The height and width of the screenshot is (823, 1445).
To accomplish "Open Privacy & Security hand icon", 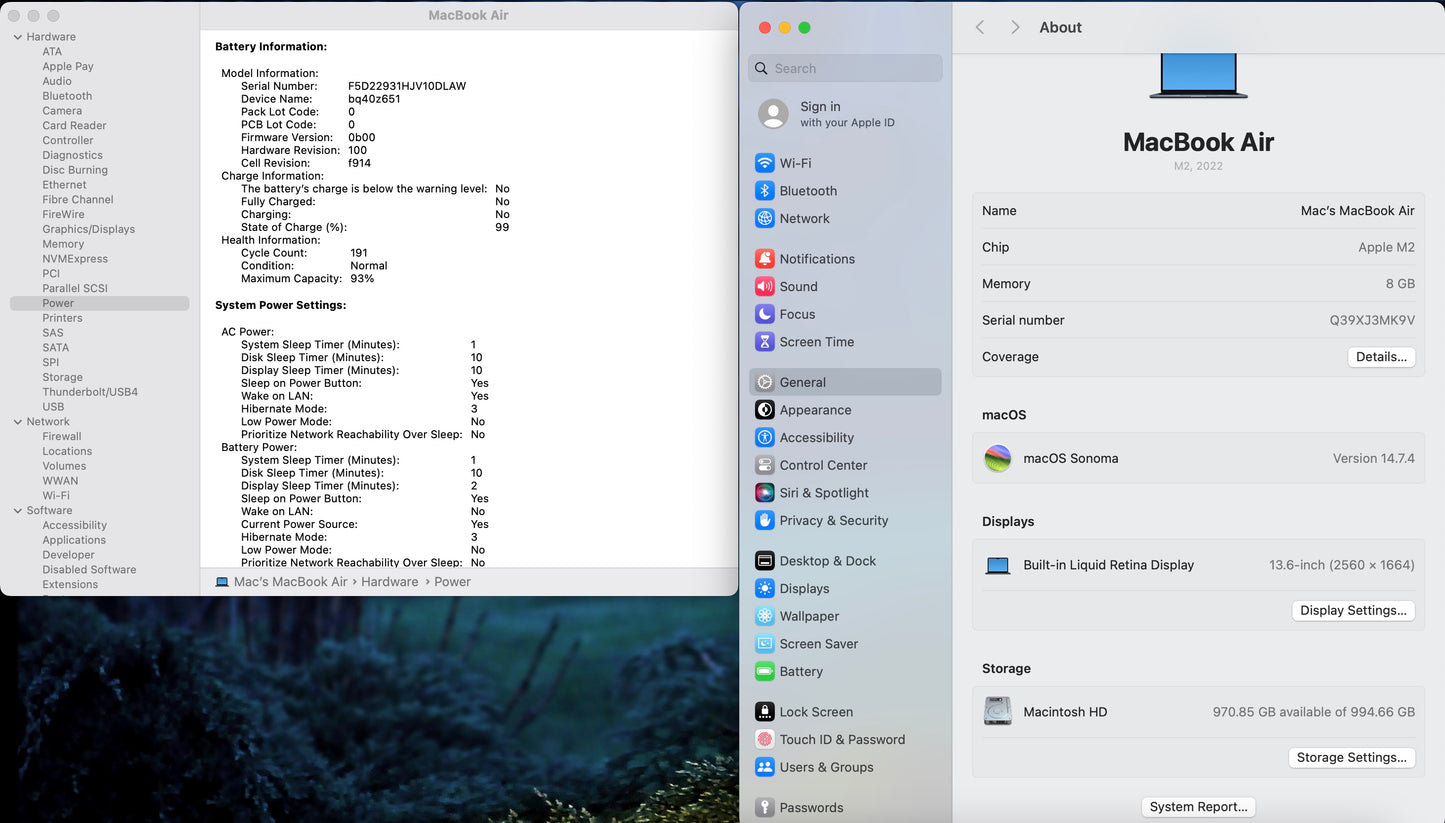I will pyautogui.click(x=765, y=520).
